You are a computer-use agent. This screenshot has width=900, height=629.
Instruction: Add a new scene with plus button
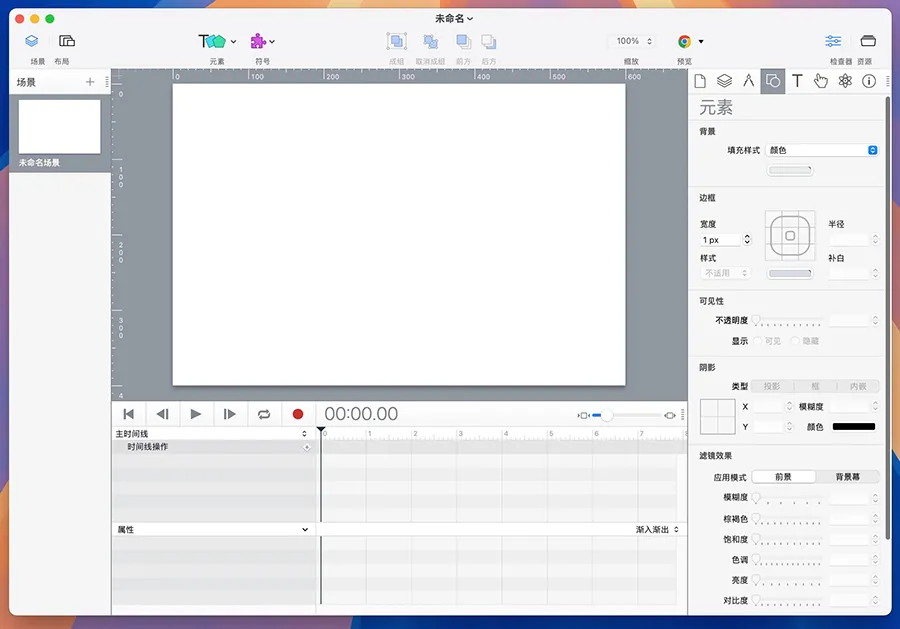90,82
